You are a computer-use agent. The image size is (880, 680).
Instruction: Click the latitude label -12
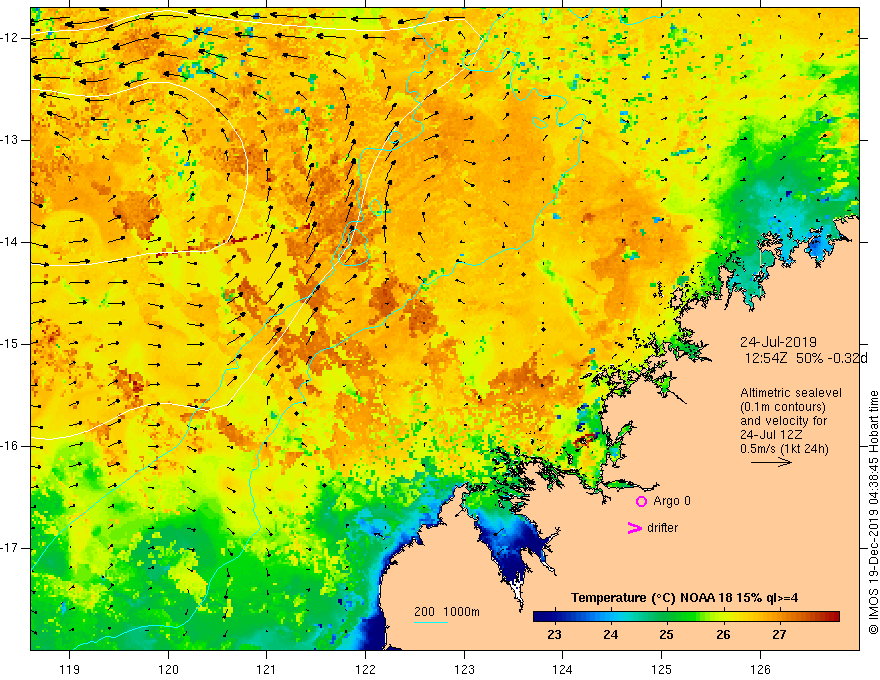pyautogui.click(x=10, y=38)
